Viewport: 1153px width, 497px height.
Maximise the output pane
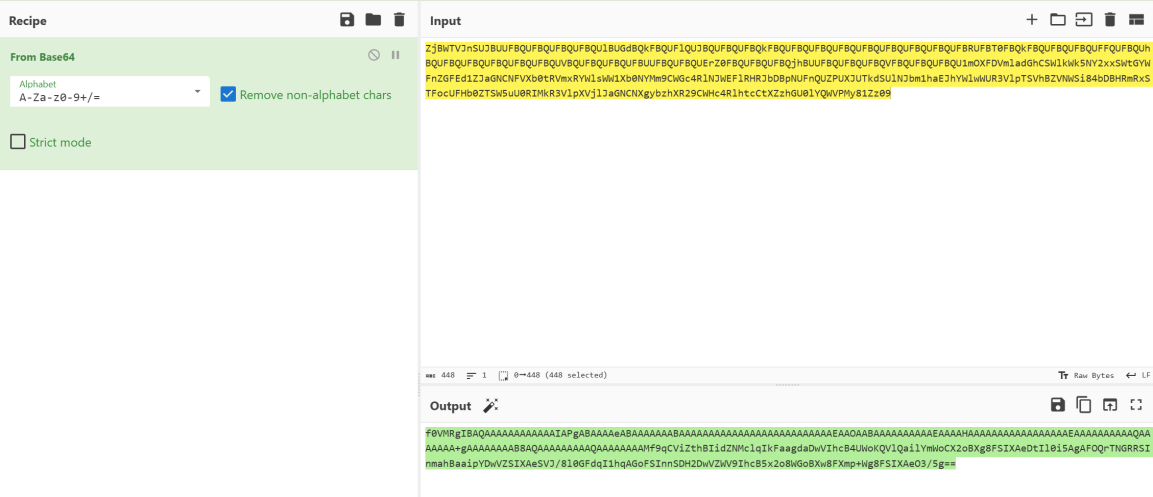pos(1136,405)
